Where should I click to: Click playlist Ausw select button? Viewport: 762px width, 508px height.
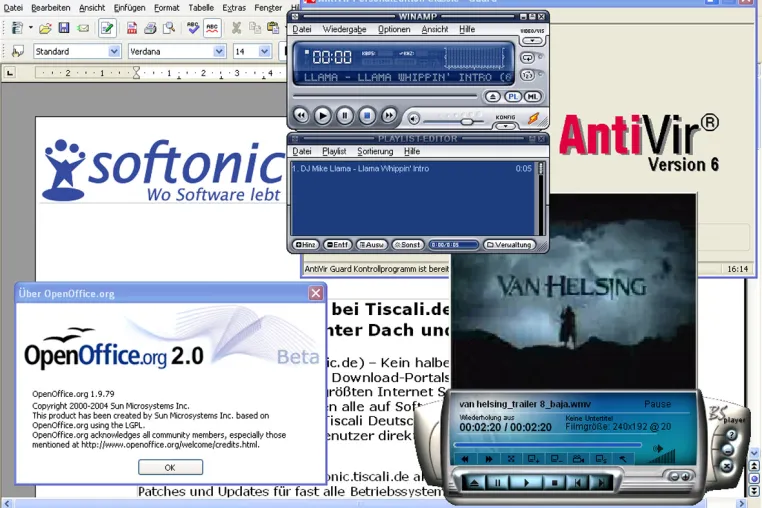[371, 245]
